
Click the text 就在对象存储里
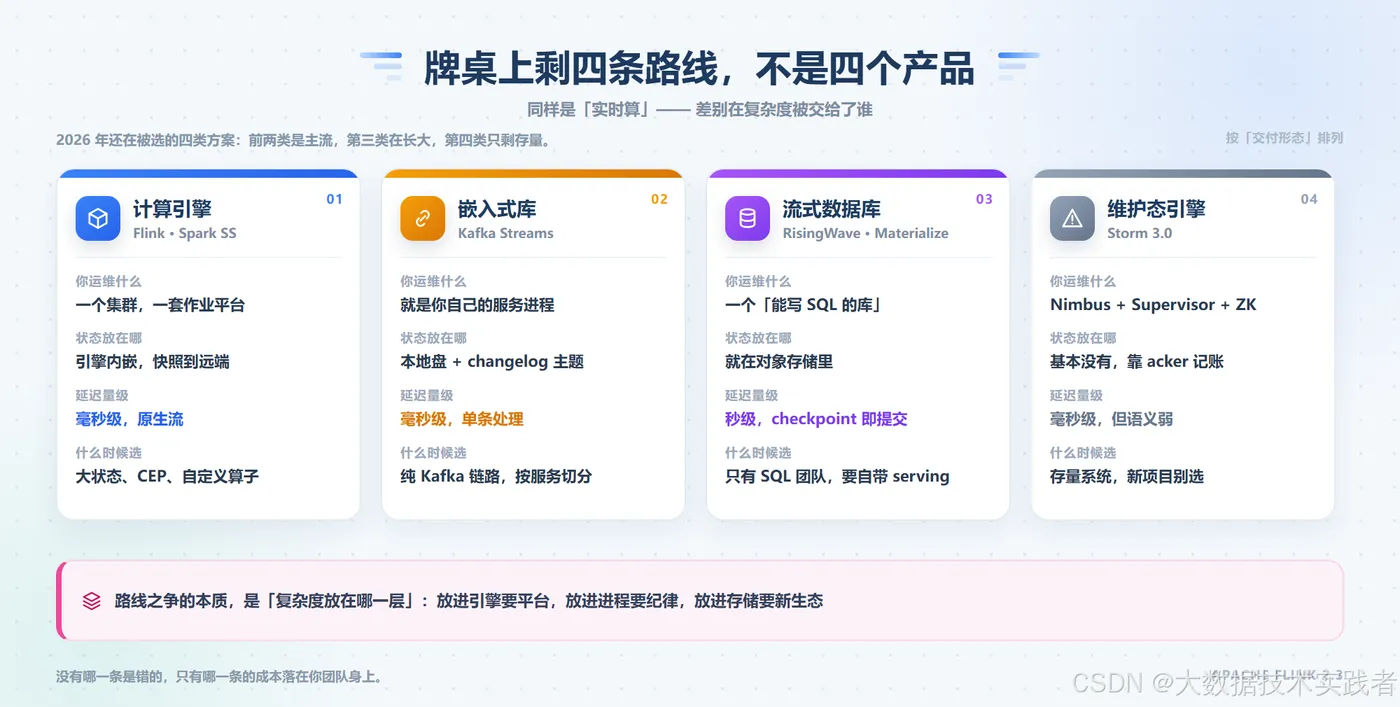[779, 362]
